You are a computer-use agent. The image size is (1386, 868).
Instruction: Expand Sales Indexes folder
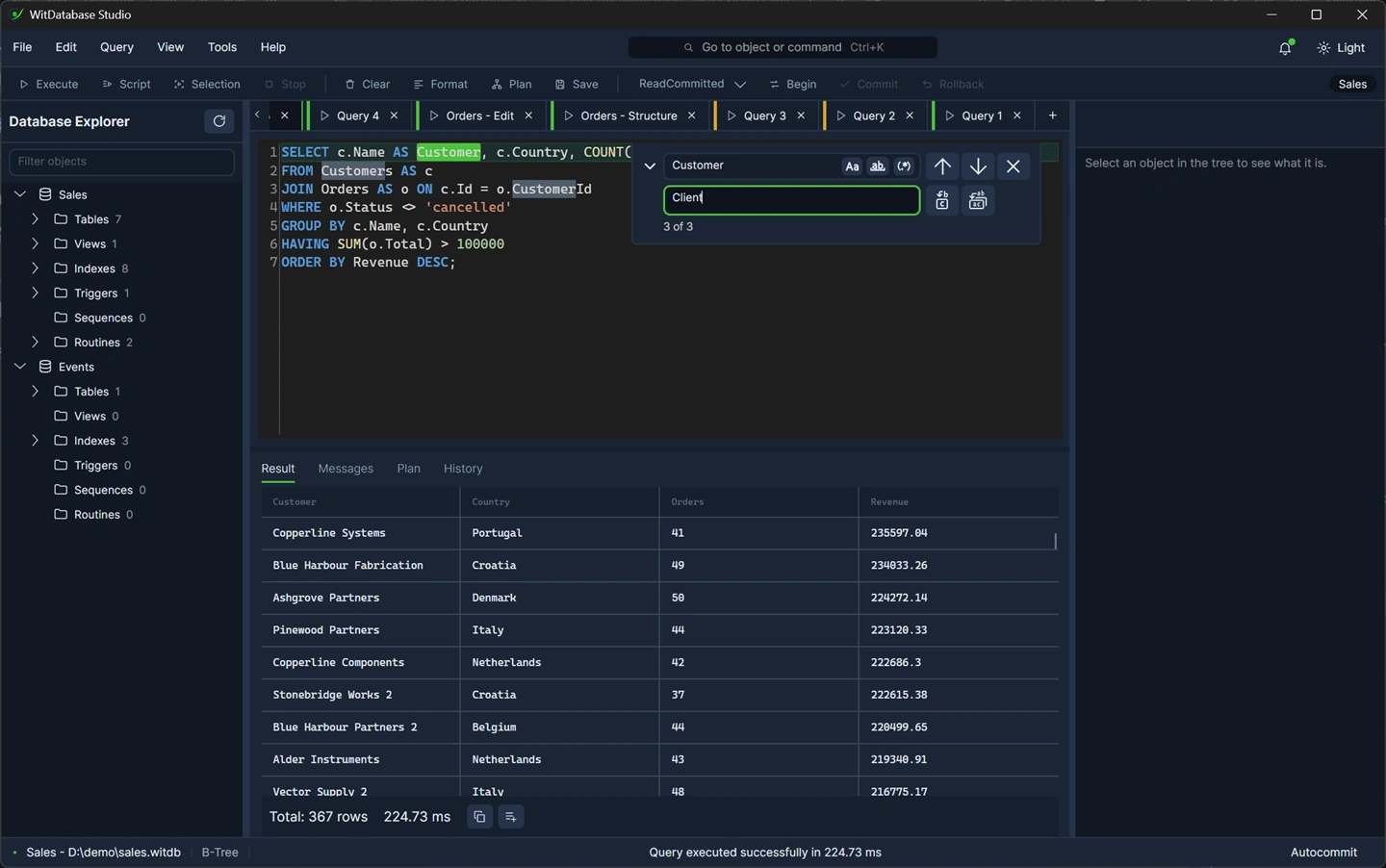(35, 268)
